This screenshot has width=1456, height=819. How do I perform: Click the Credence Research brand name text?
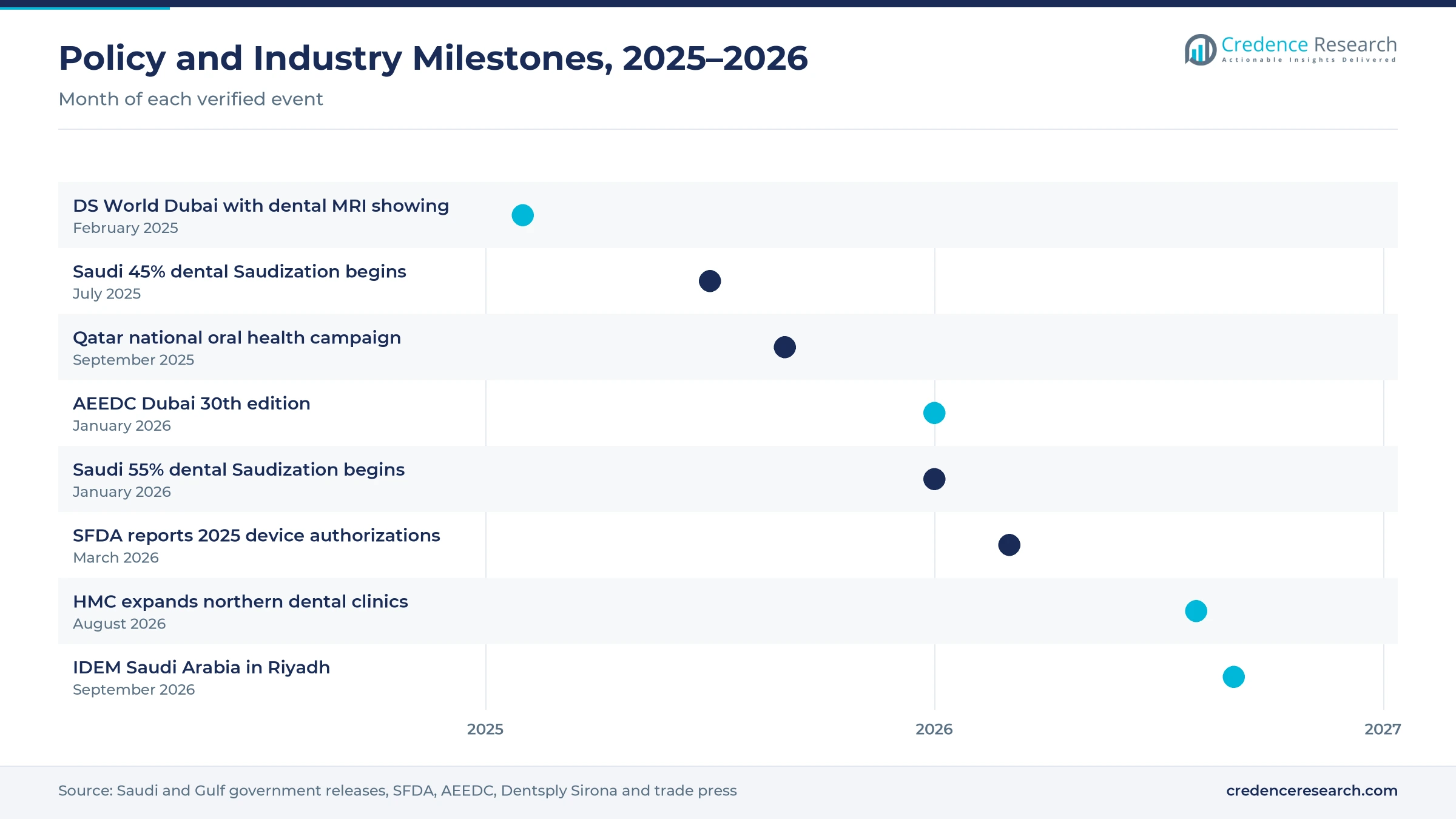pos(1309,44)
